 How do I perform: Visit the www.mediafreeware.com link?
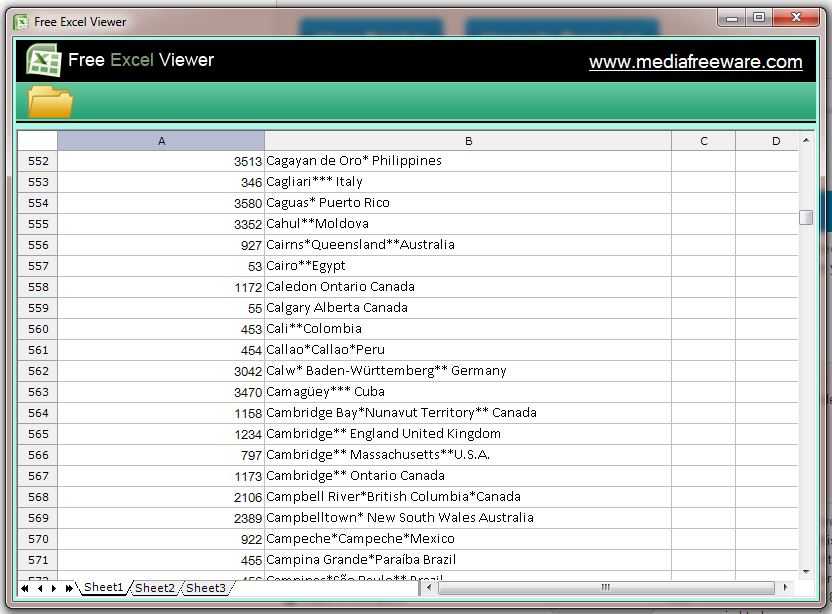[695, 62]
